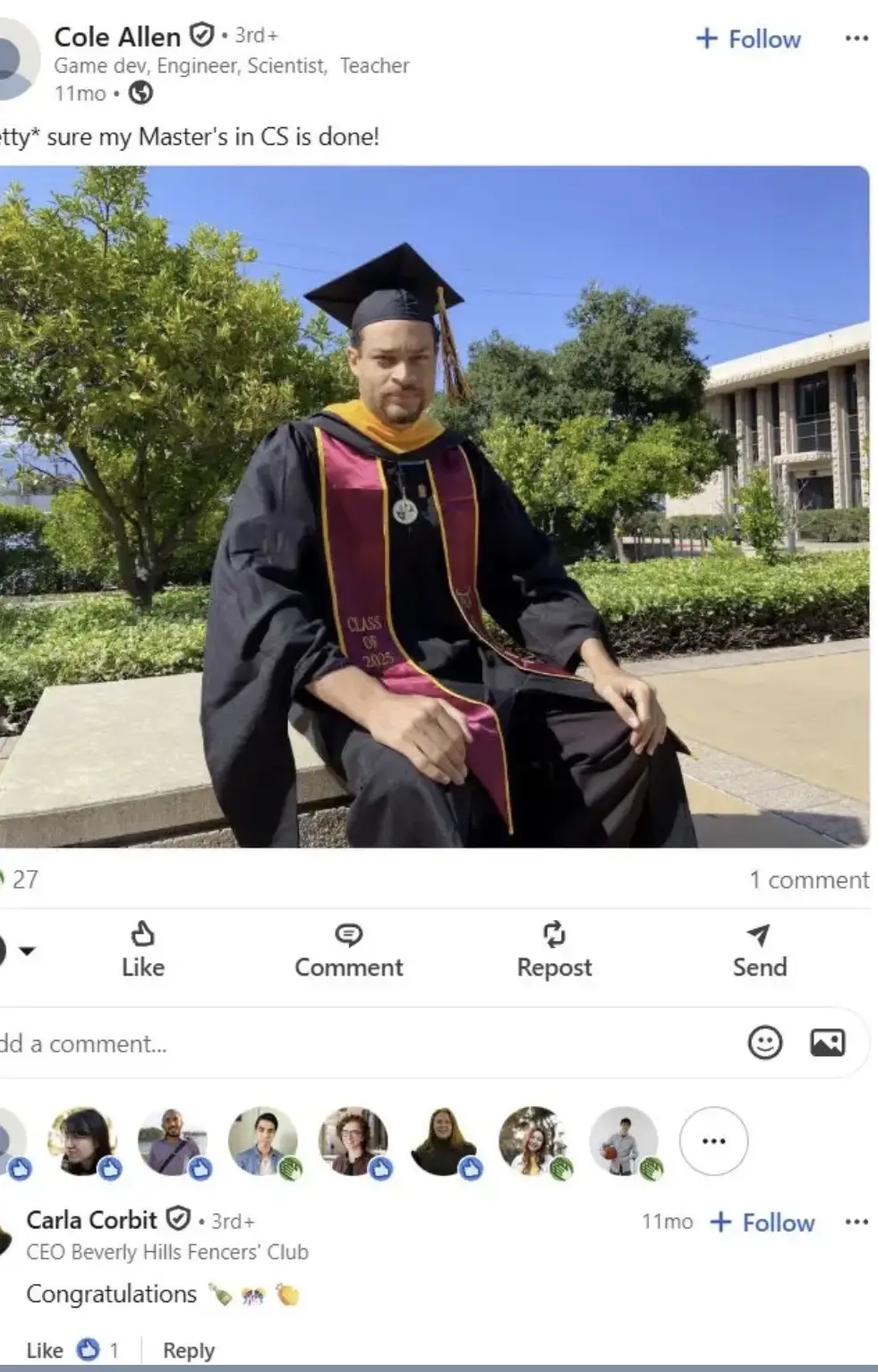This screenshot has width=878, height=1372.
Task: Follow Cole Allen
Action: coord(748,38)
